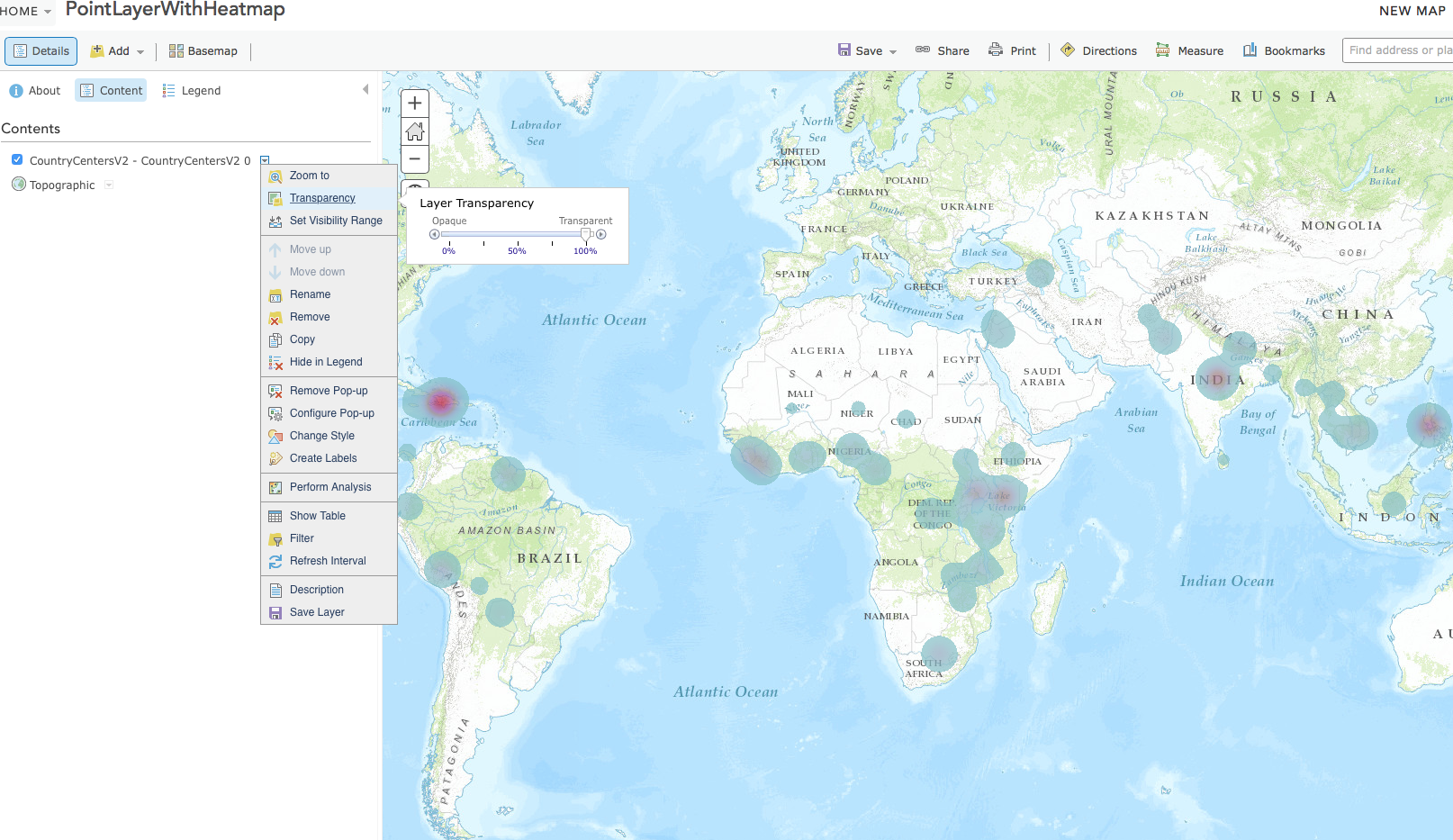Toggle Hide in Legend for the layer

click(275, 362)
